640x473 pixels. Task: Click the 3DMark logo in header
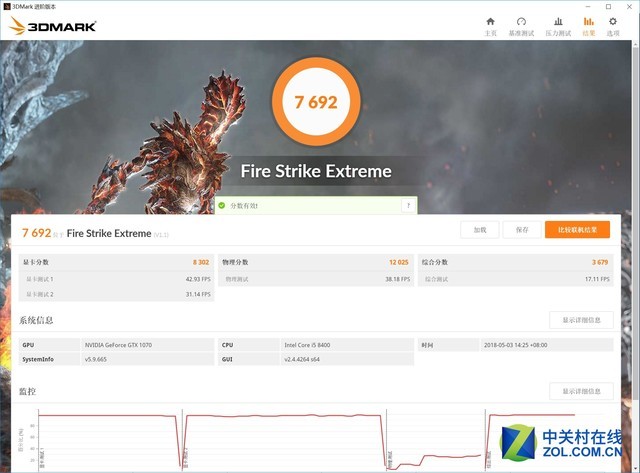click(x=52, y=26)
